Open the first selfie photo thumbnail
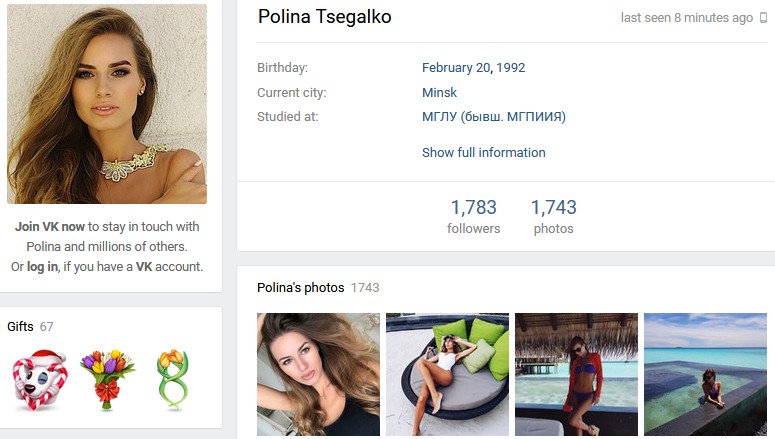The height and width of the screenshot is (439, 775). [x=318, y=374]
